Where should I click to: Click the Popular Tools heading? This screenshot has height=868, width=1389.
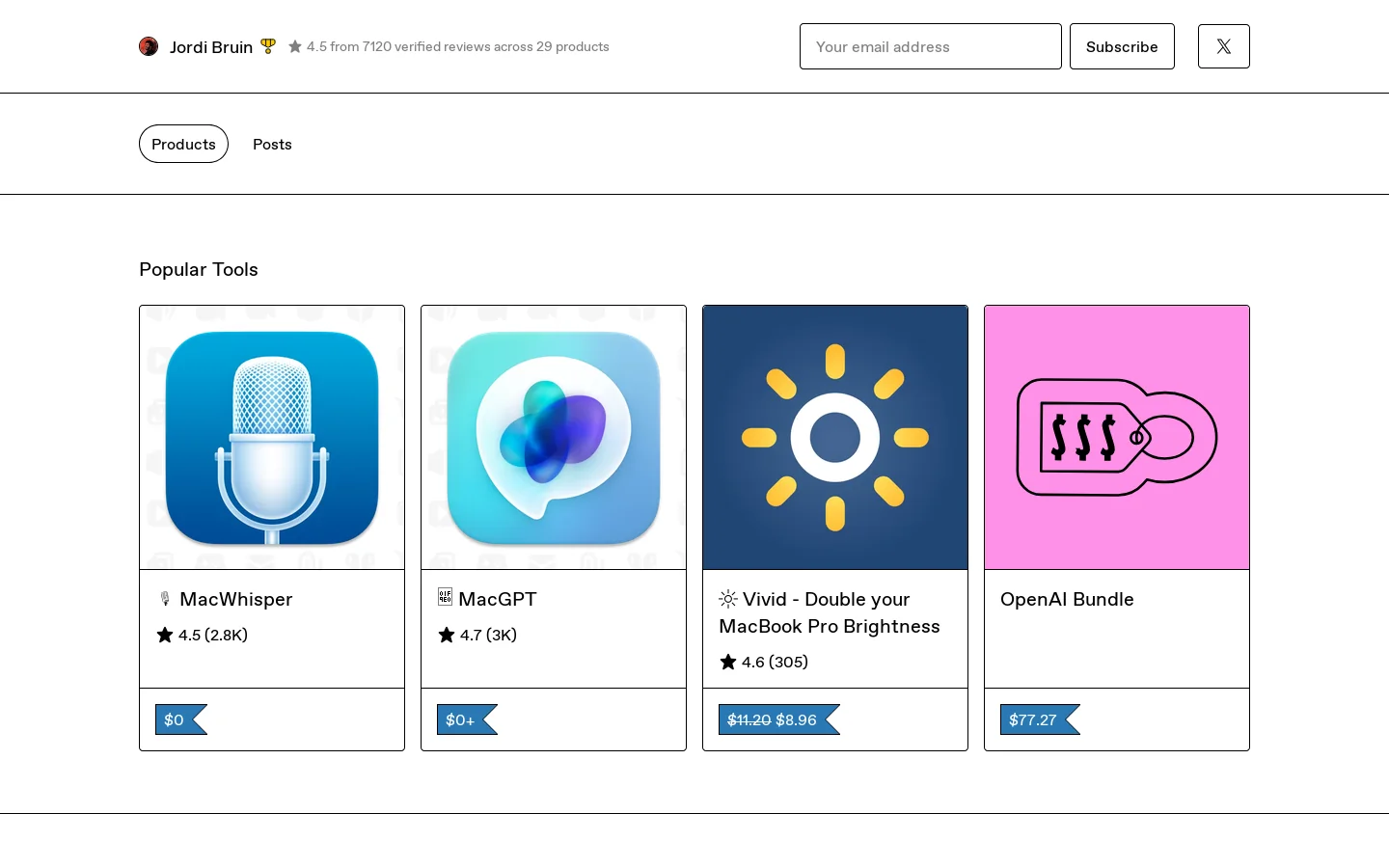[199, 269]
